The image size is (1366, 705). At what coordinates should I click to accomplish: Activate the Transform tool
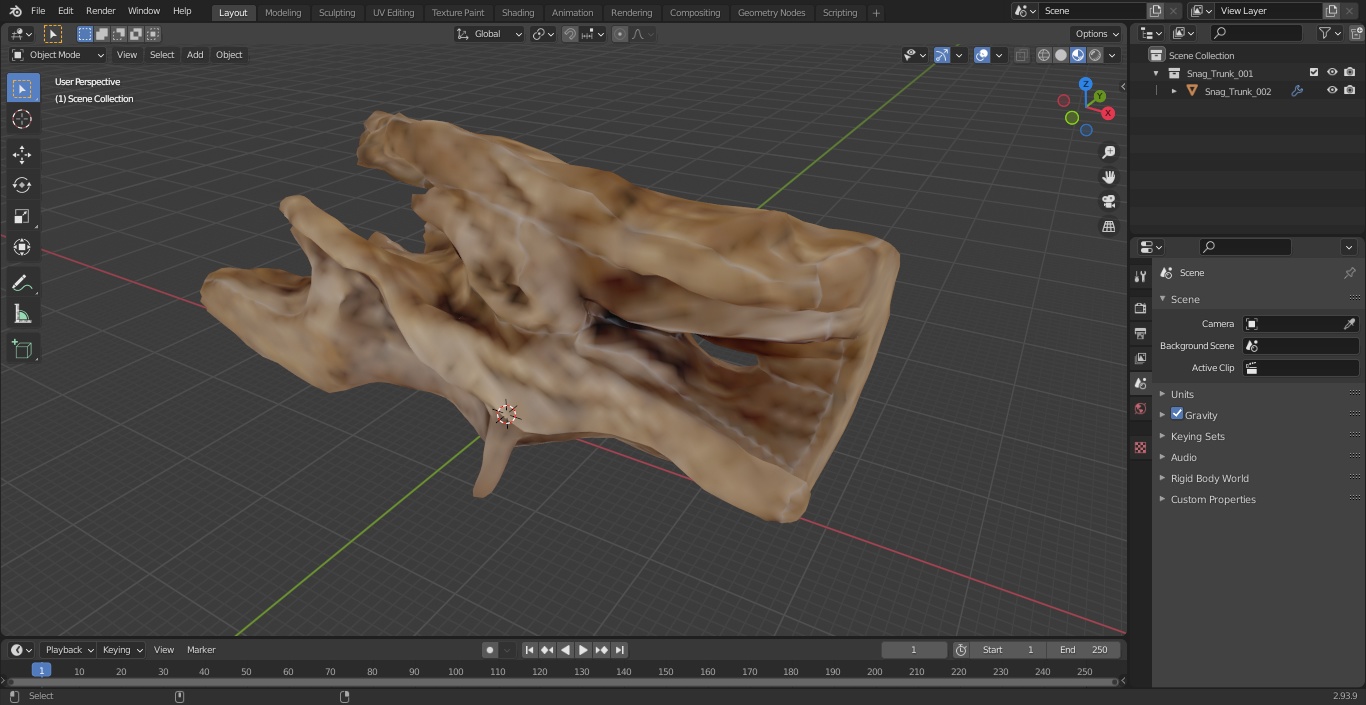(22, 247)
